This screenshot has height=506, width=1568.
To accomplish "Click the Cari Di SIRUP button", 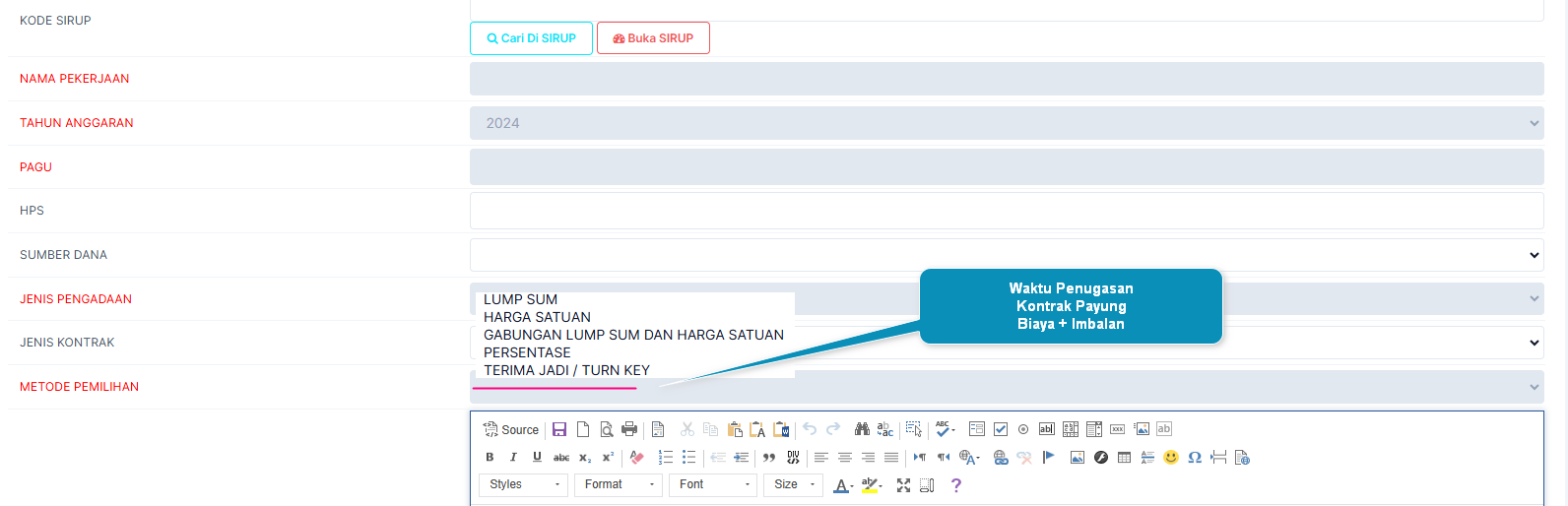I will (531, 38).
